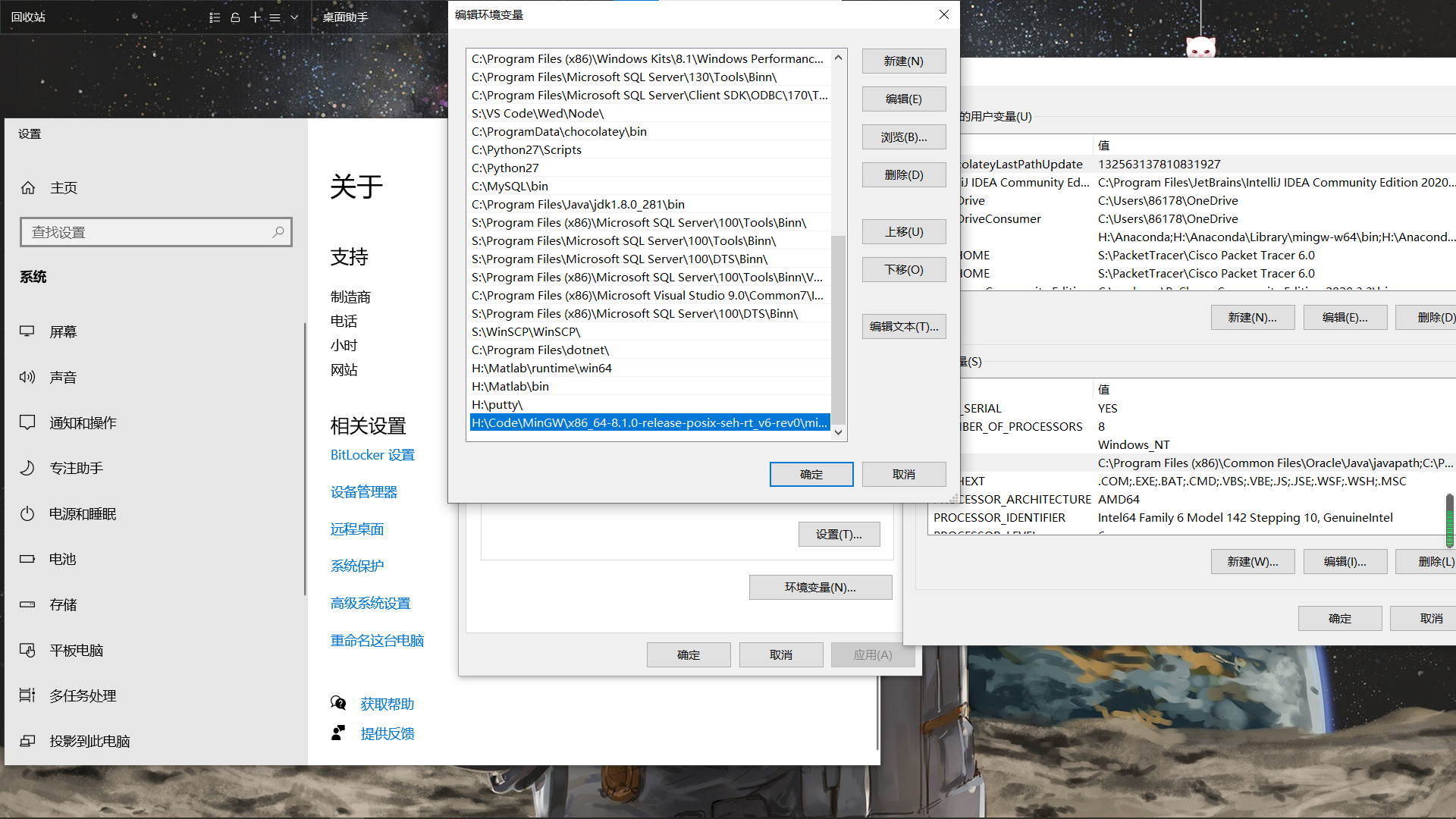This screenshot has height=819, width=1456.
Task: Click the 获取帮助 chat bubble icon
Action: [x=338, y=704]
